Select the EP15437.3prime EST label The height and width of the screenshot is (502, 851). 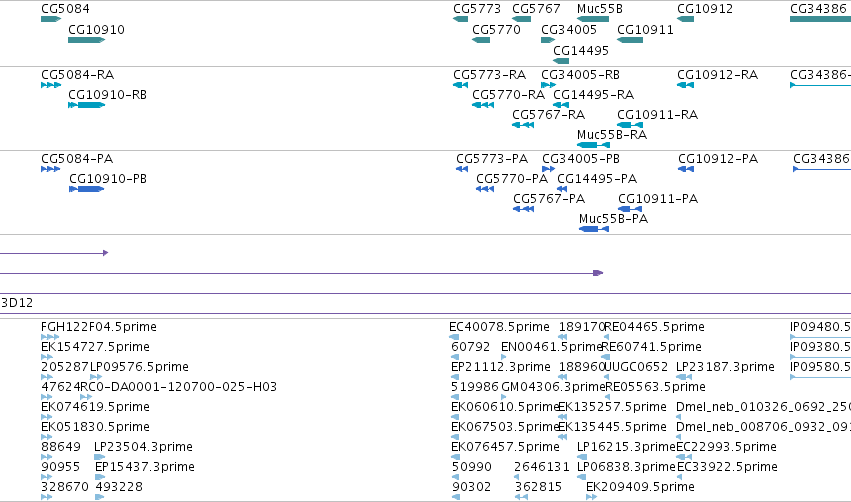click(x=144, y=467)
